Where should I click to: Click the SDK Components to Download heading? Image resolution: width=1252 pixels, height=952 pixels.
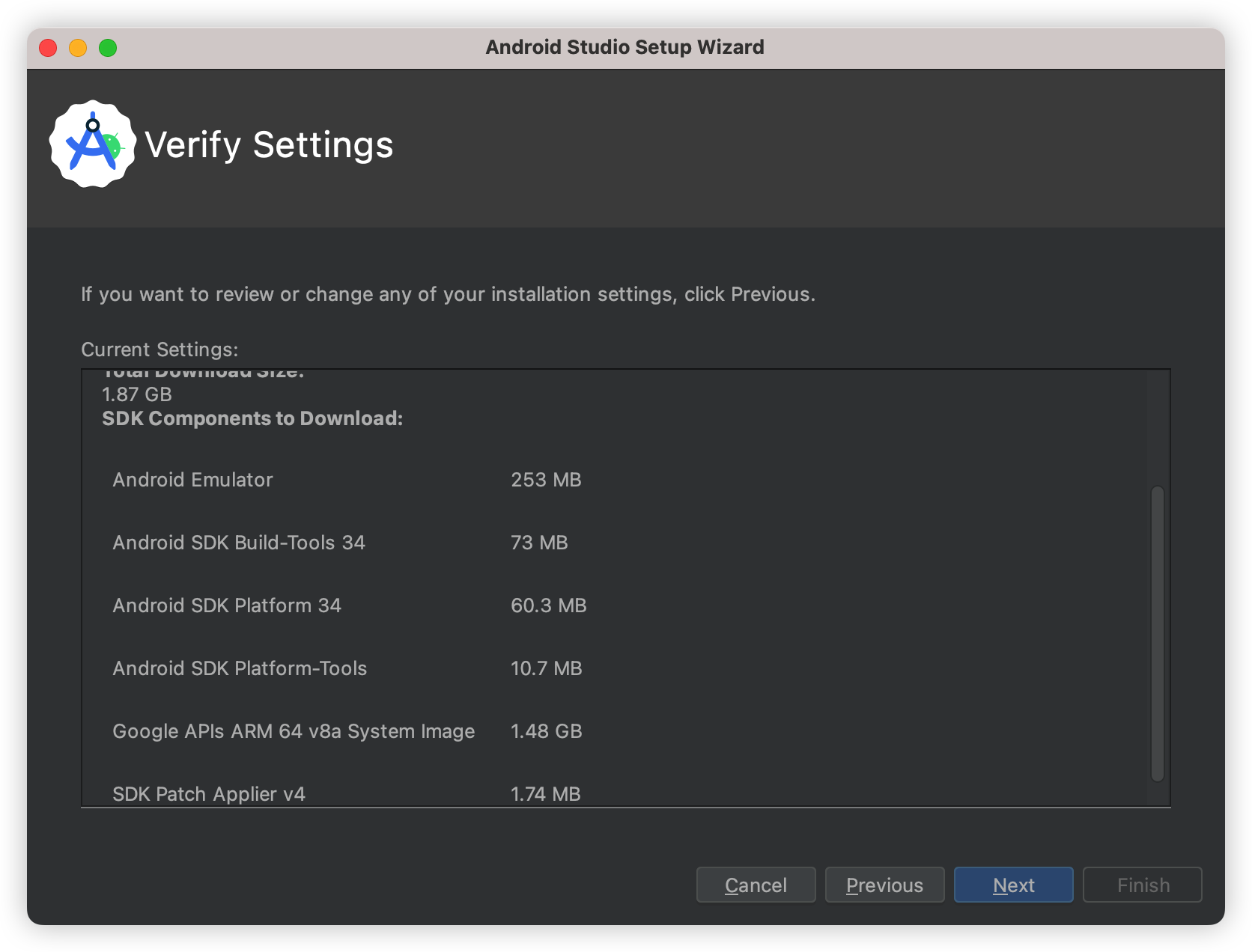[x=252, y=418]
